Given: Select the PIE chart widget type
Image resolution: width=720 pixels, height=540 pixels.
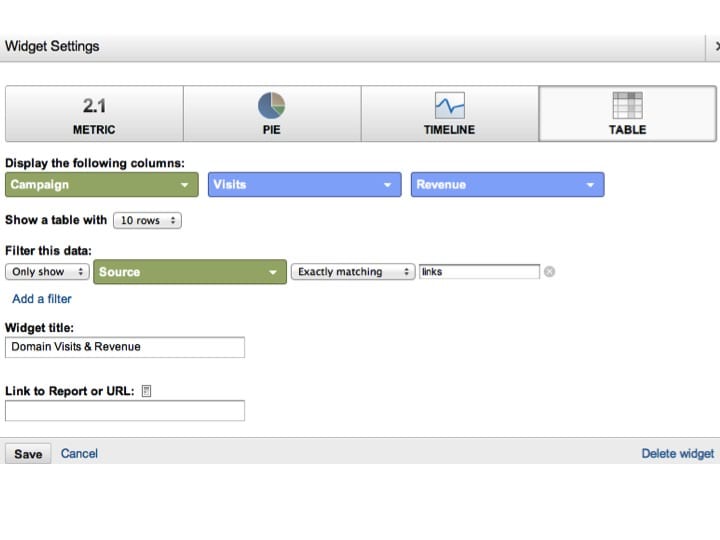Looking at the screenshot, I should click(271, 113).
